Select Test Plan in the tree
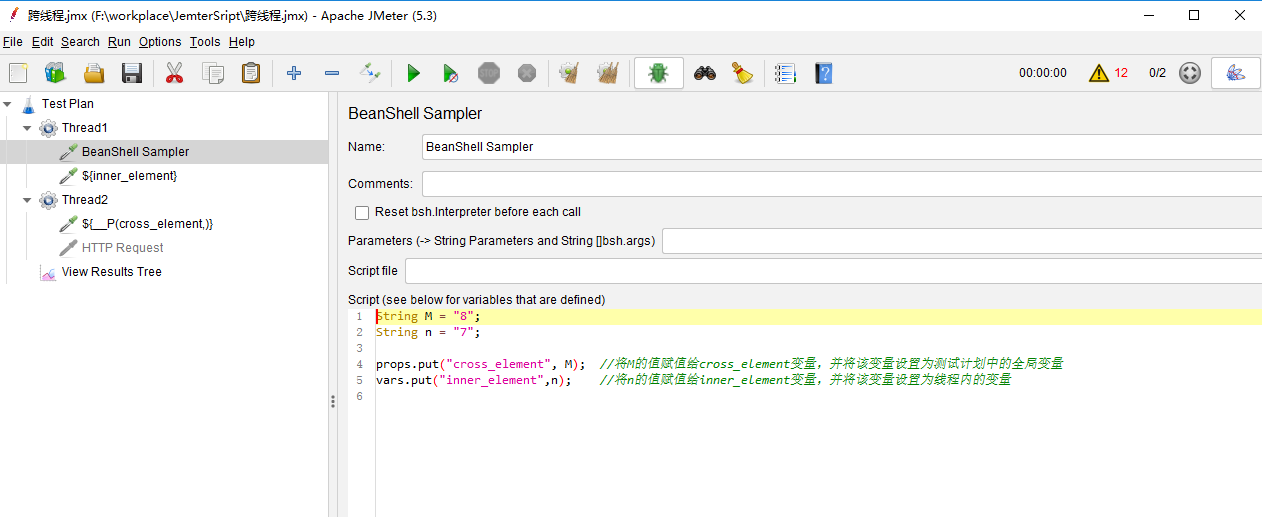Screen dimensions: 1262x517 [x=67, y=103]
